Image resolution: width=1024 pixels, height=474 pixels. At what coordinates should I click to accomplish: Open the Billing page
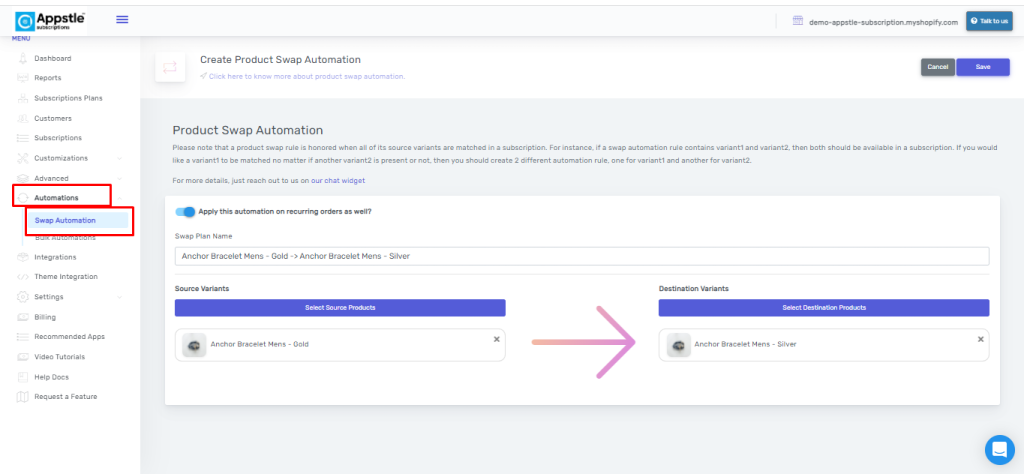click(x=45, y=317)
